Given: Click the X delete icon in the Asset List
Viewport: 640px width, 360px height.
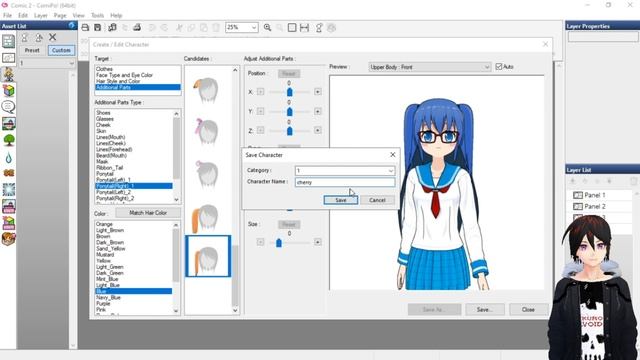Looking at the screenshot, I should (53, 37).
